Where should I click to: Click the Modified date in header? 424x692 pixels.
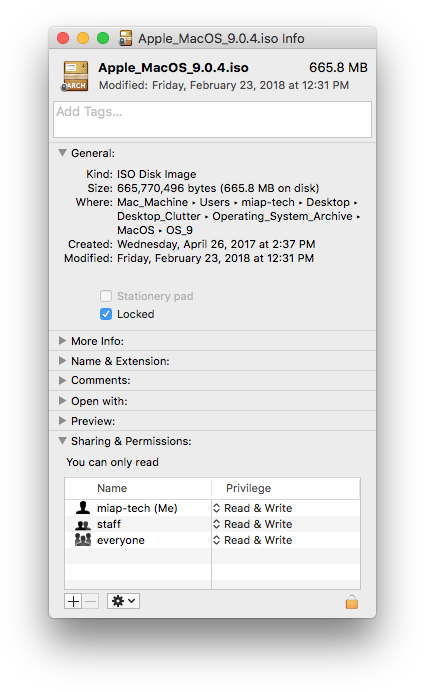click(224, 85)
